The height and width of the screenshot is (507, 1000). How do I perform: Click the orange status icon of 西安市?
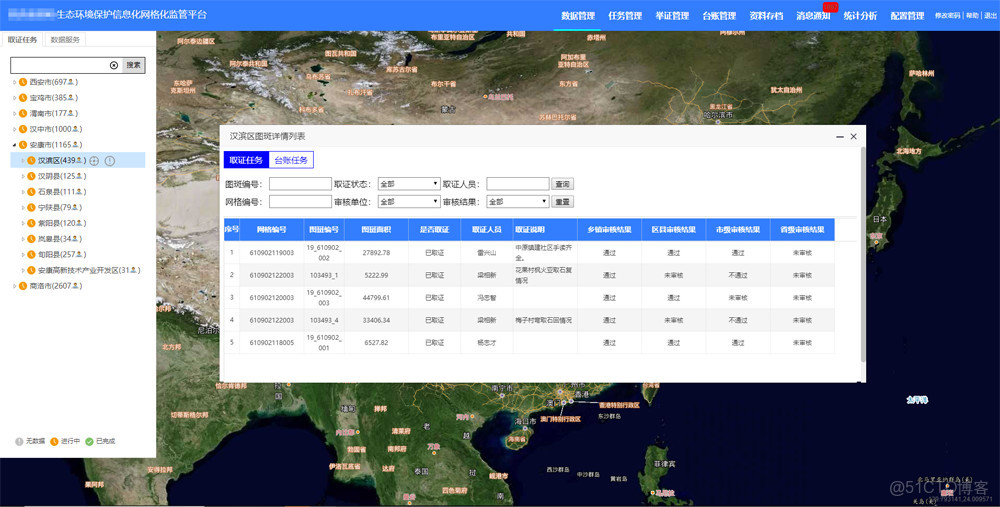click(x=23, y=82)
